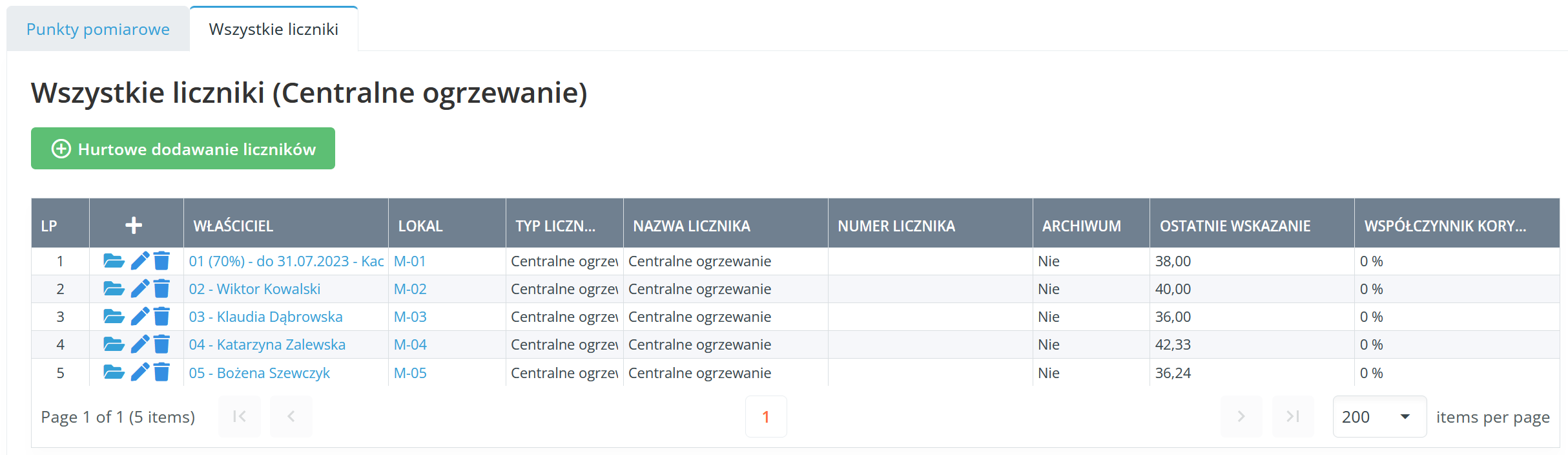Click Hurtowe dodawanie liczników button

pyautogui.click(x=183, y=149)
